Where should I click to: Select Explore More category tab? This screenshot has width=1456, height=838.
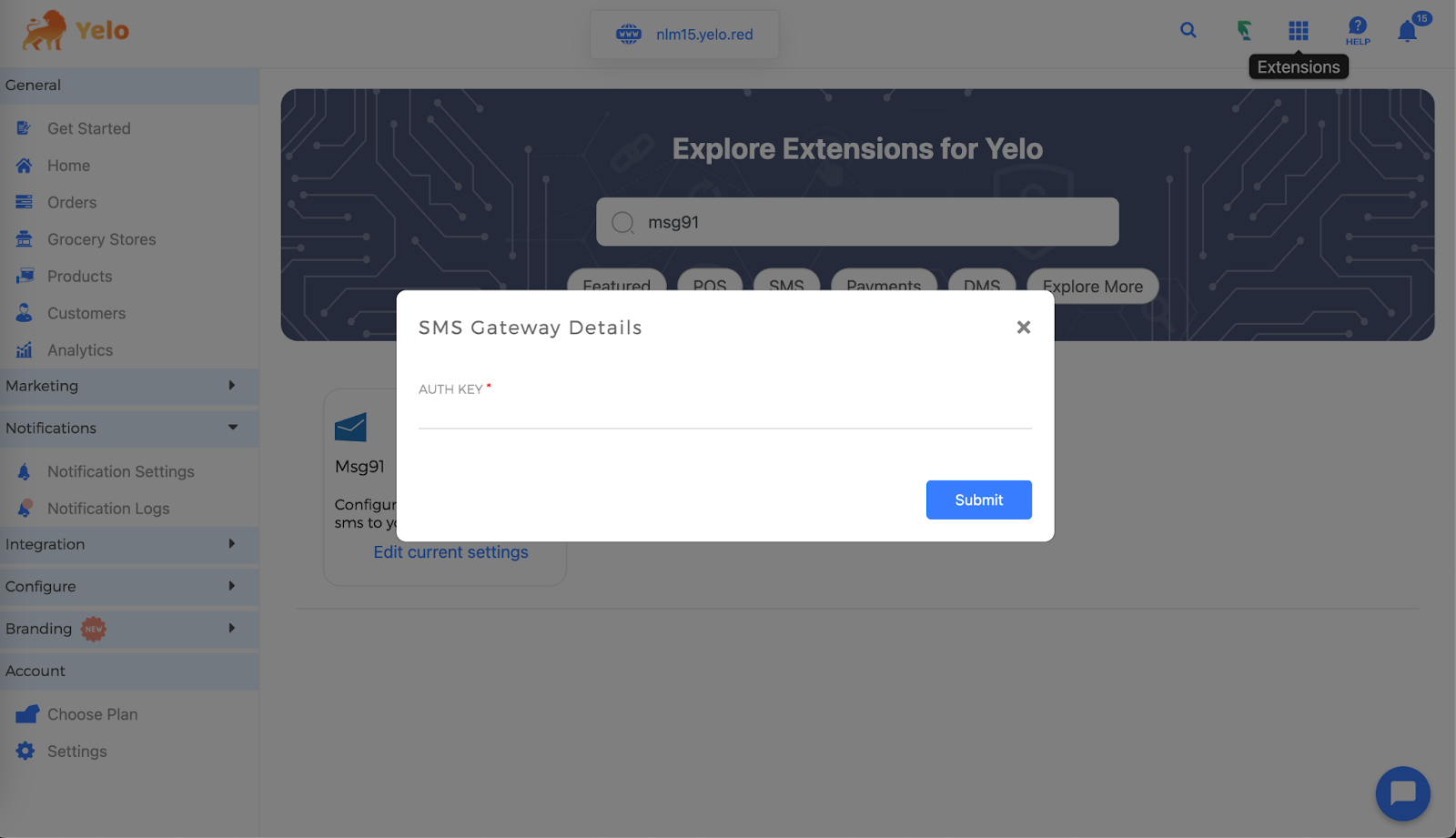1092,286
